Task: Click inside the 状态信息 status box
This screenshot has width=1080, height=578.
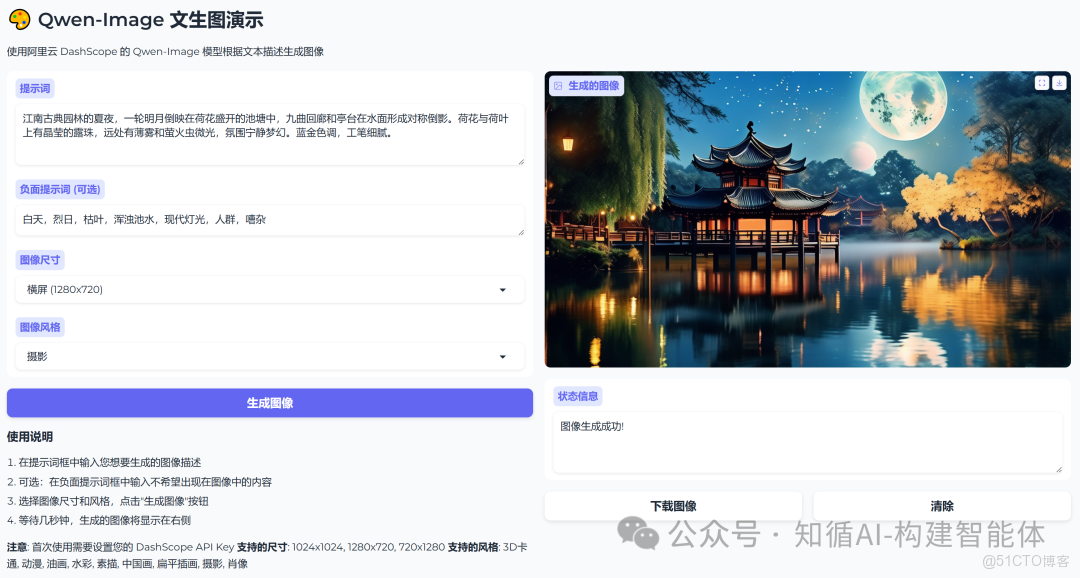Action: [810, 440]
